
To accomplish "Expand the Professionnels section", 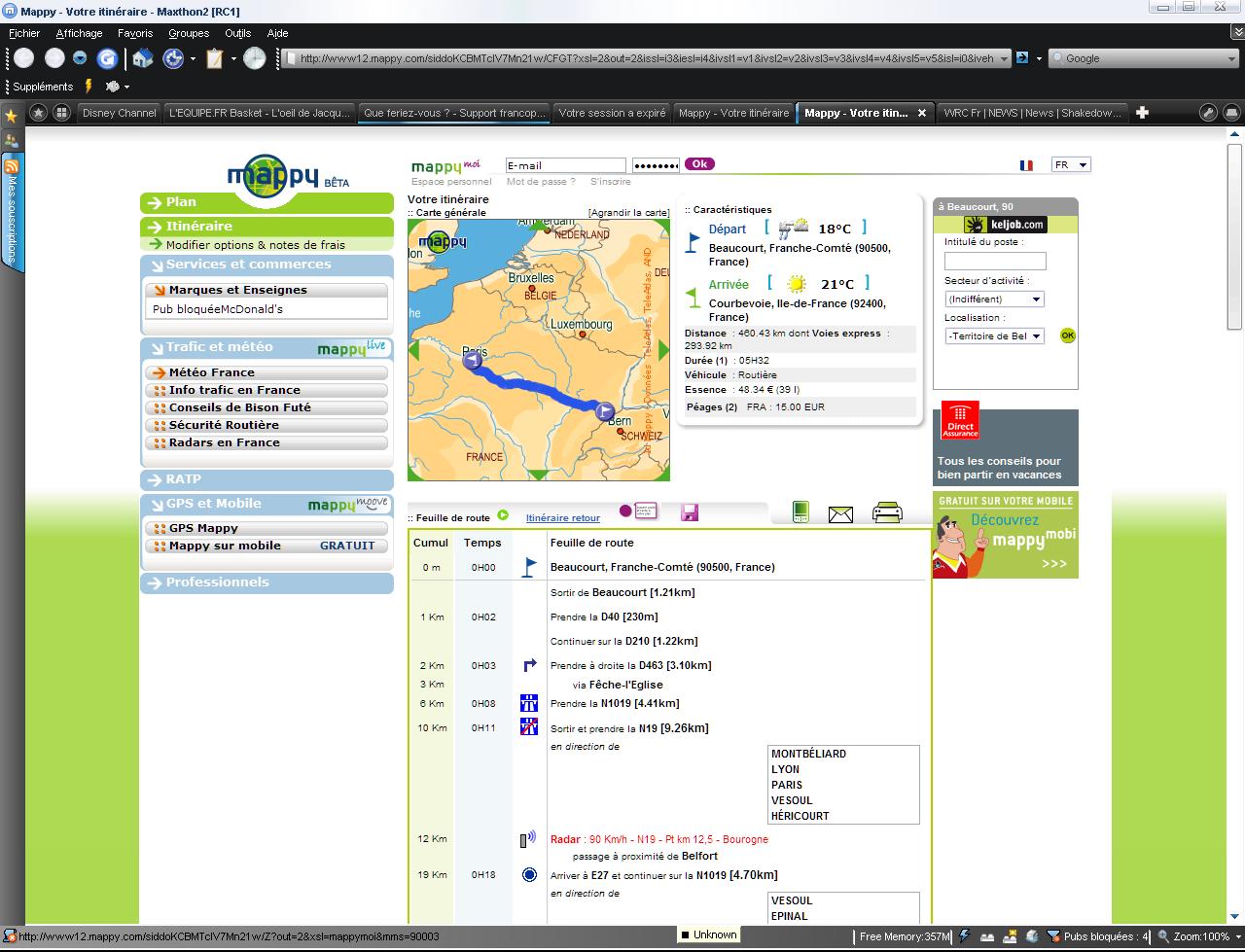I will click(267, 582).
